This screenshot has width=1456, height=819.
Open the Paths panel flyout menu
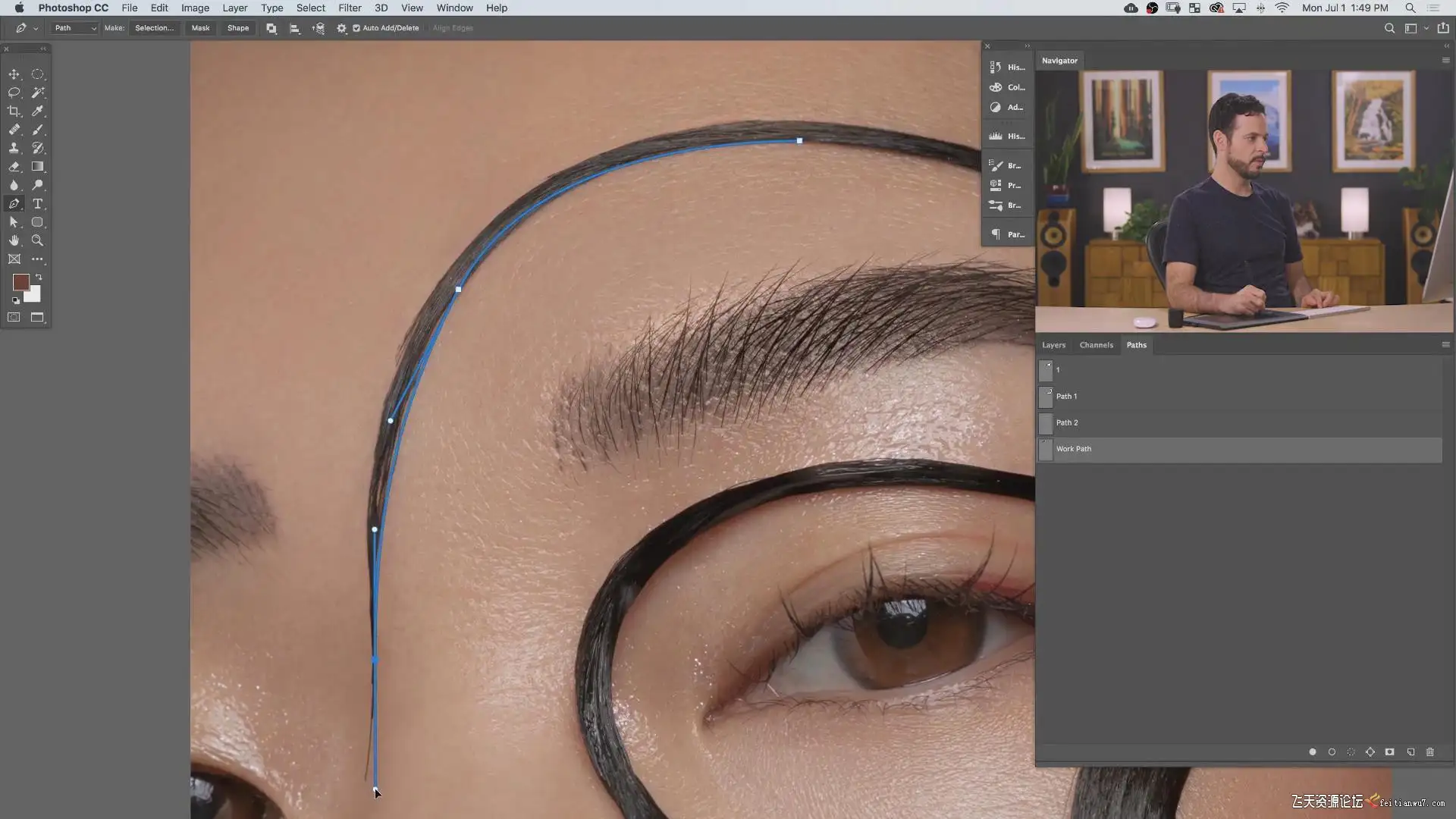tap(1445, 344)
